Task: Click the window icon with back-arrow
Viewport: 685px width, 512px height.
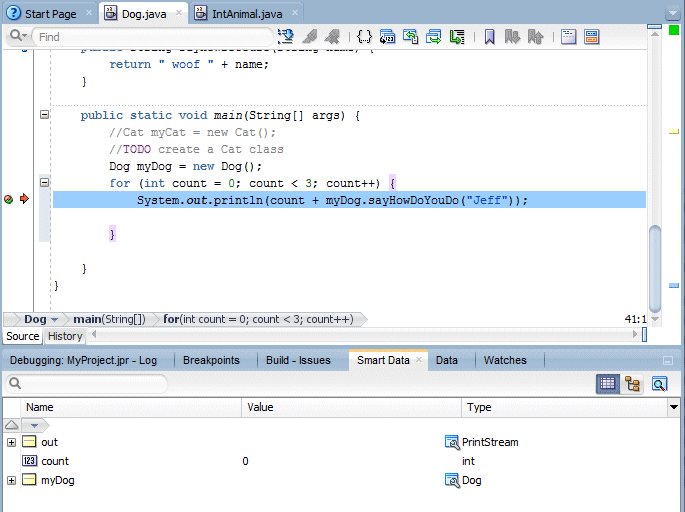Action: click(x=411, y=37)
